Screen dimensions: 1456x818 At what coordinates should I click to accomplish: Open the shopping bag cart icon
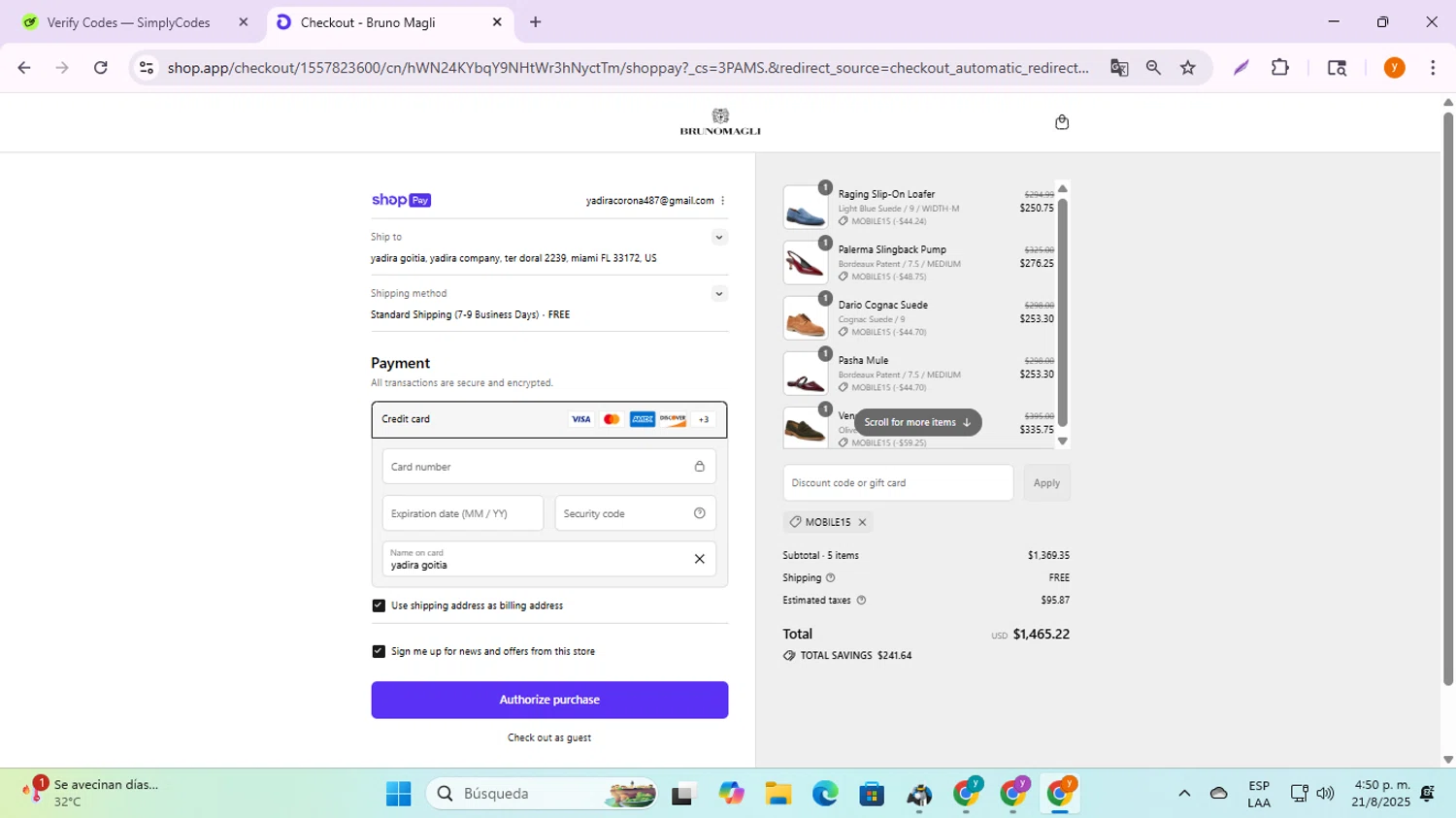pos(1062,122)
